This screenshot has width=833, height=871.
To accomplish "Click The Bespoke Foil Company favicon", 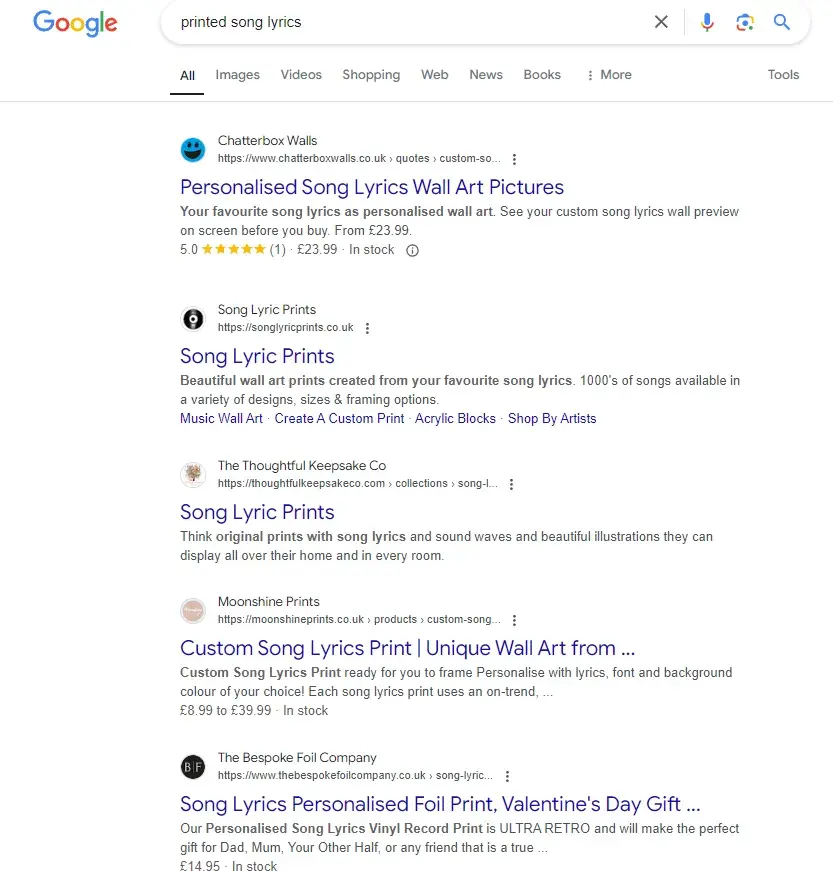I will [x=193, y=767].
